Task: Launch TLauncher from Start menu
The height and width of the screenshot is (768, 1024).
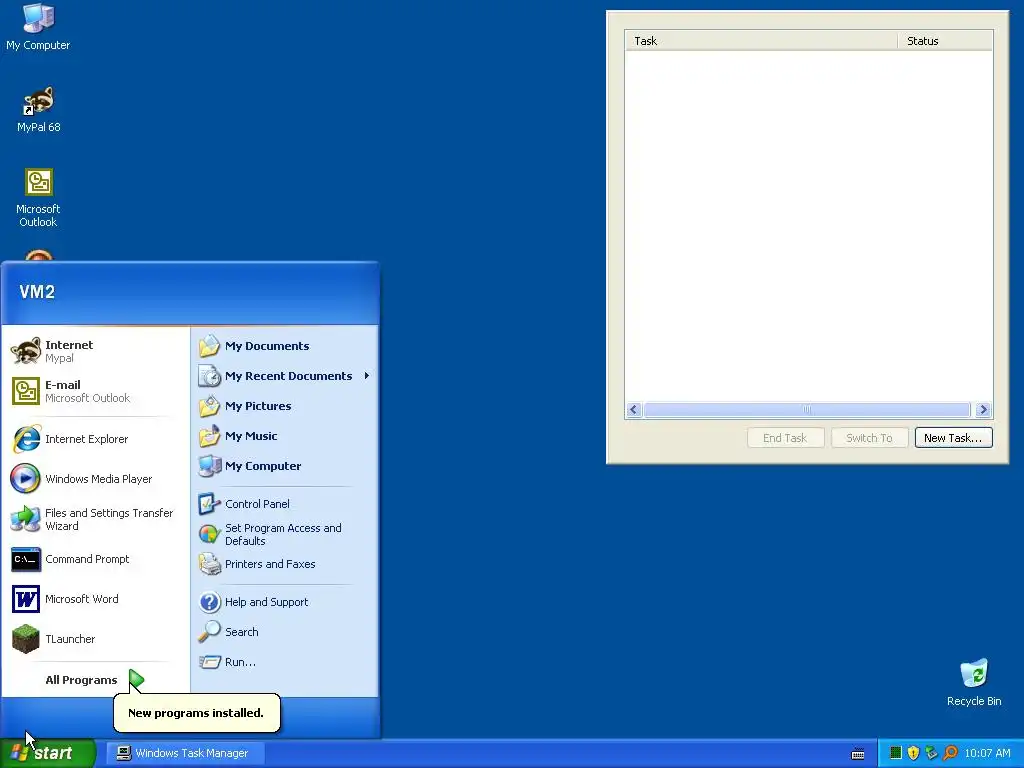Action: [x=95, y=639]
